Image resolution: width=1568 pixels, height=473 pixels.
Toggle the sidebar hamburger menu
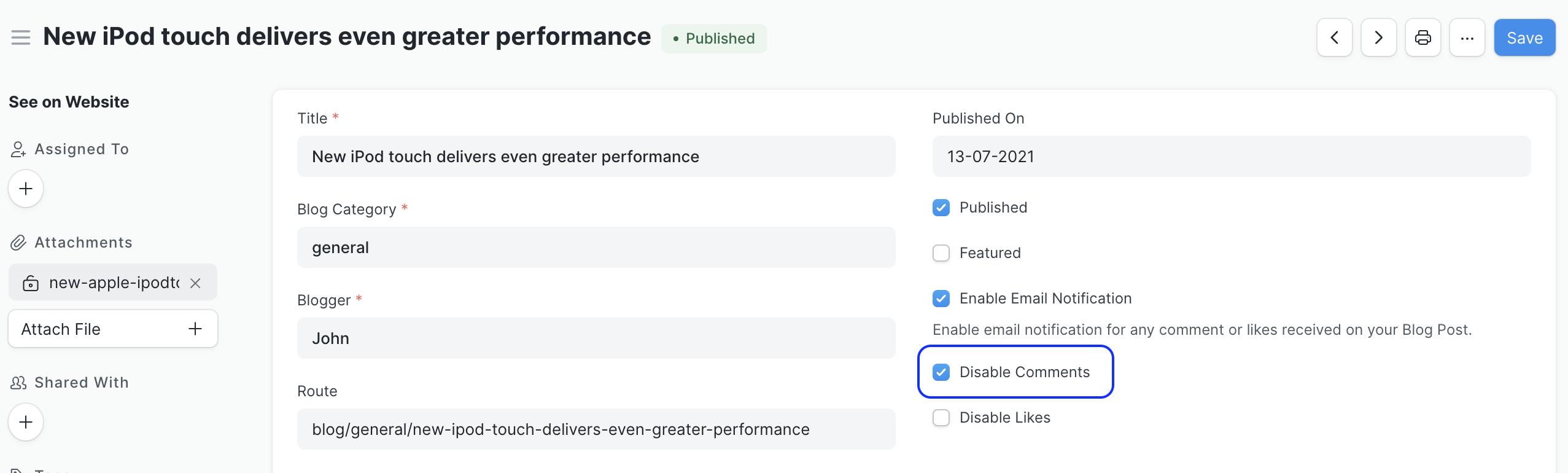pos(21,37)
